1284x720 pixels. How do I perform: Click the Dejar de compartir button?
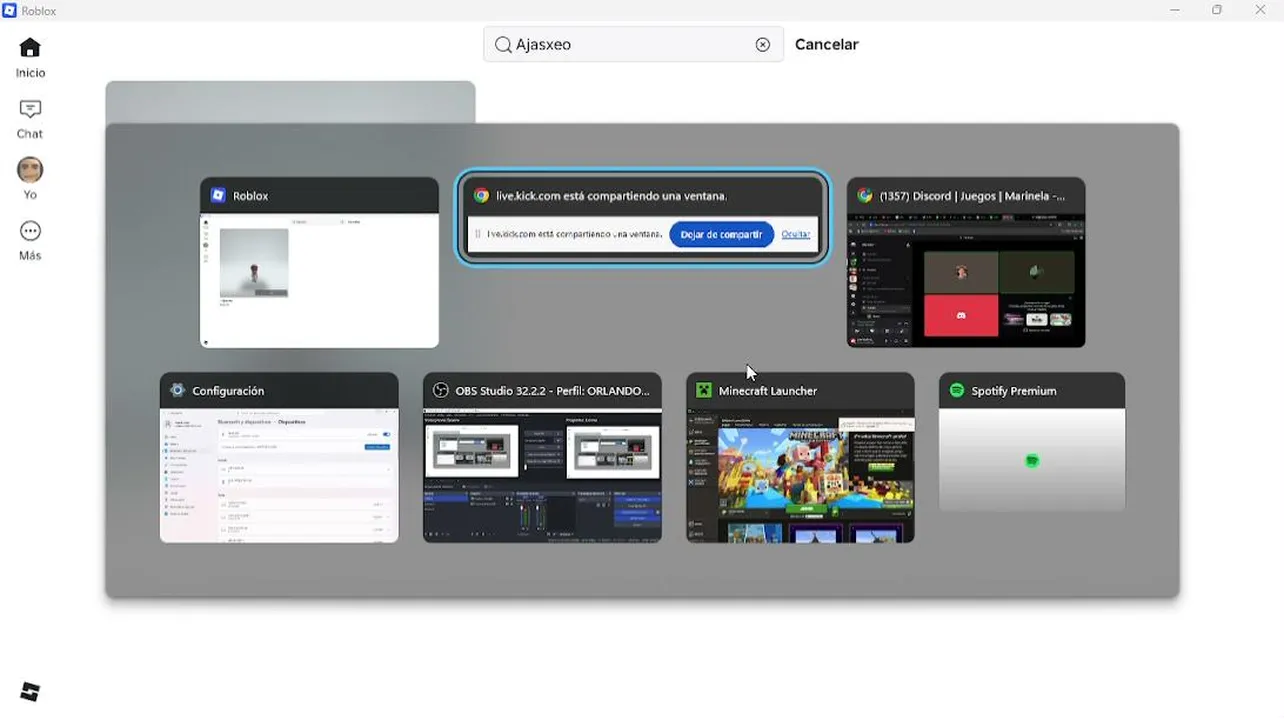coord(721,234)
